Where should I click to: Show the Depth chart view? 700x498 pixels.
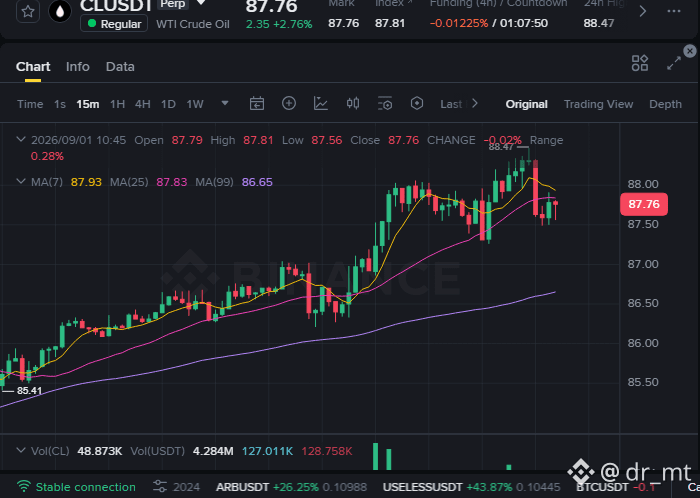tap(665, 104)
